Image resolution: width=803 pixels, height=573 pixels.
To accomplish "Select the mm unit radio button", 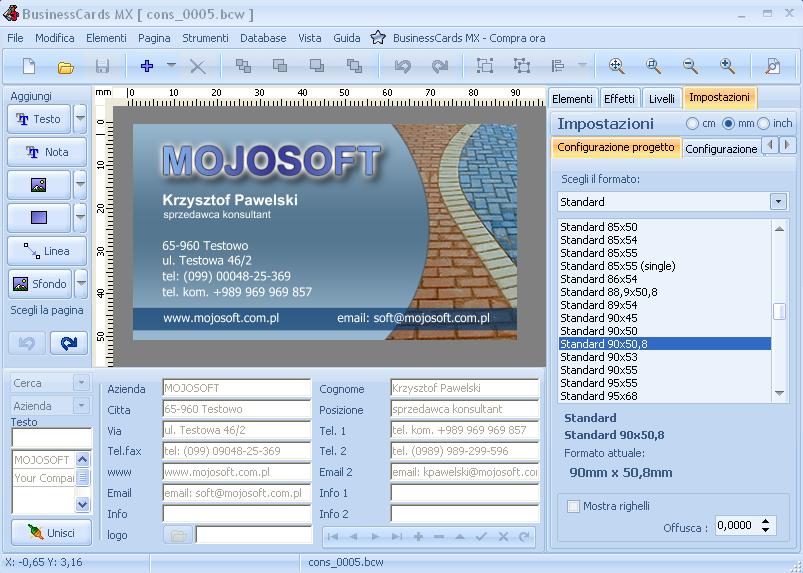I will pos(728,123).
